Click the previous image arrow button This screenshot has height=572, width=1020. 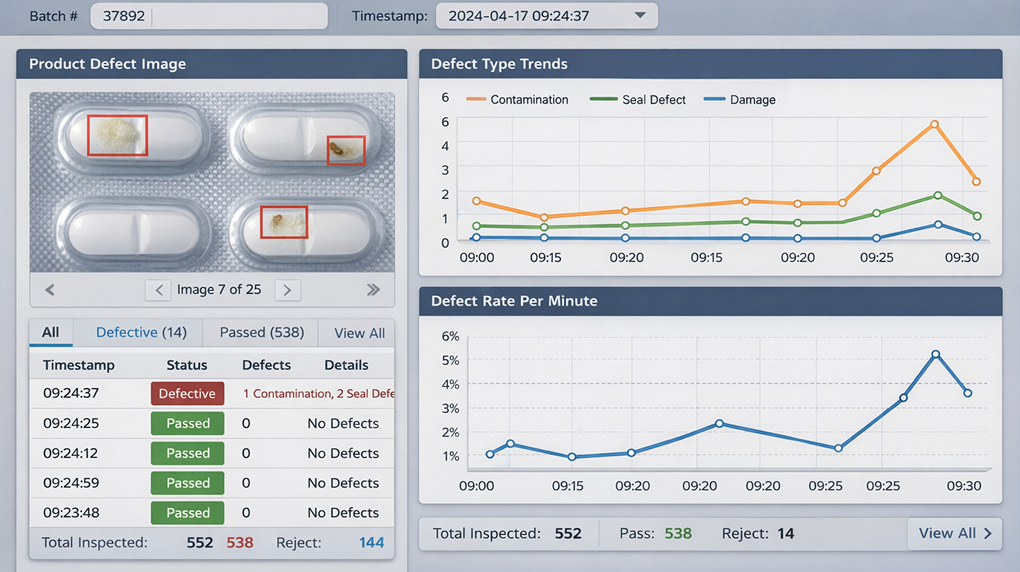click(x=158, y=290)
